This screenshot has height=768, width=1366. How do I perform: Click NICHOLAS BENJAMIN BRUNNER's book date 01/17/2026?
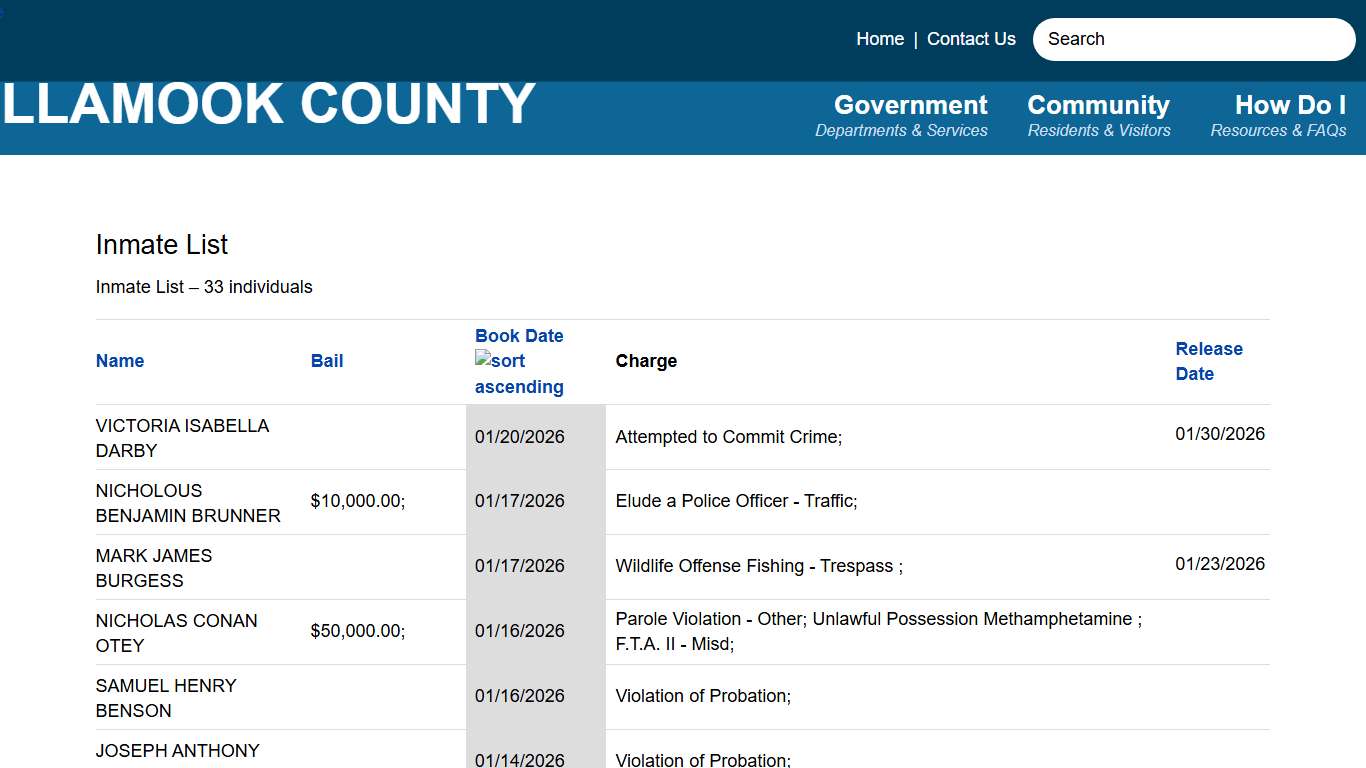(x=519, y=501)
